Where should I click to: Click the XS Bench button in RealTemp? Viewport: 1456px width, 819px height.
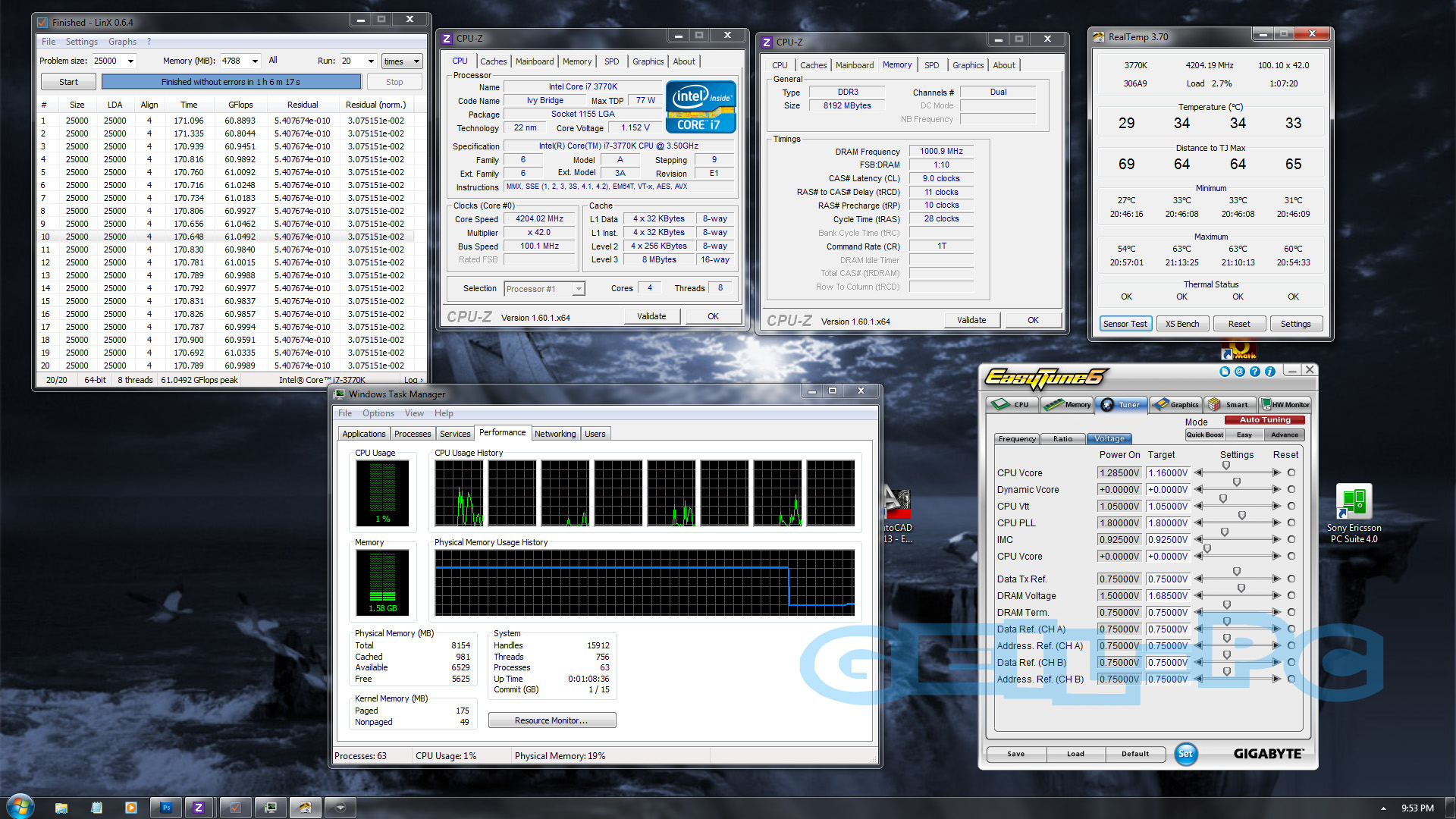coord(1181,324)
